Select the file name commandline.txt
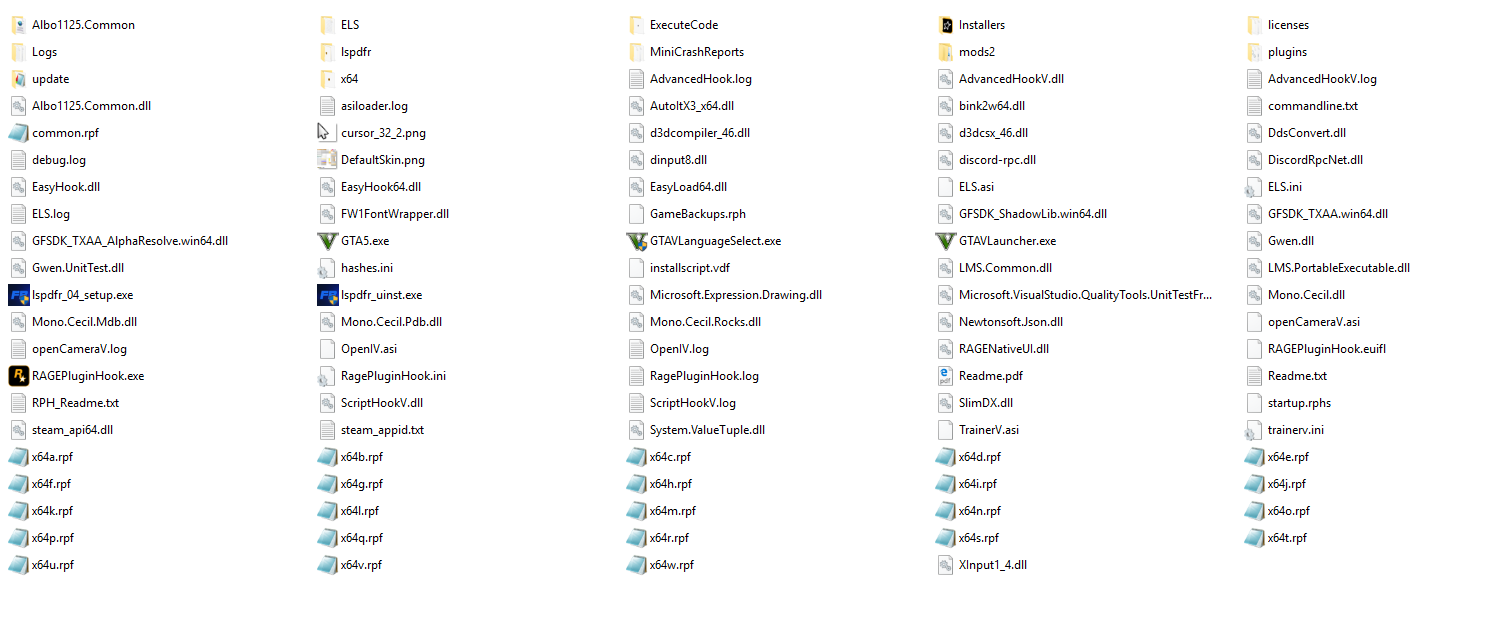Screen dimensions: 1505x635 click(1313, 106)
